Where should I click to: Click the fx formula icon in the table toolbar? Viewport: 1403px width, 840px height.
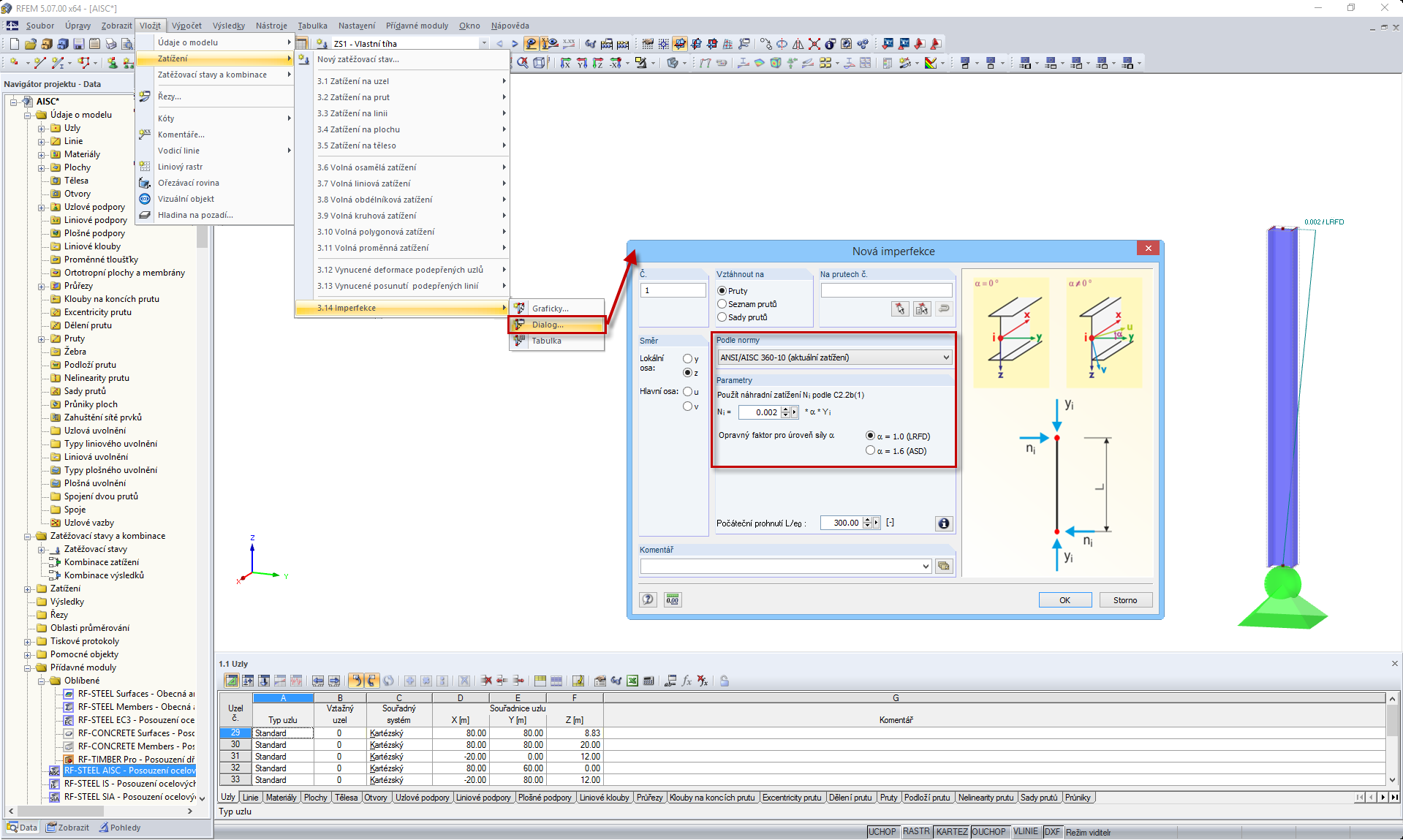(x=687, y=681)
